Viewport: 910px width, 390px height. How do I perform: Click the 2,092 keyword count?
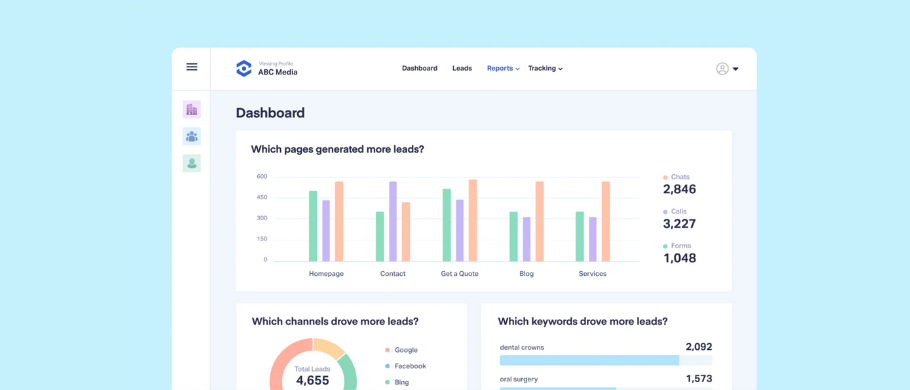(x=699, y=347)
